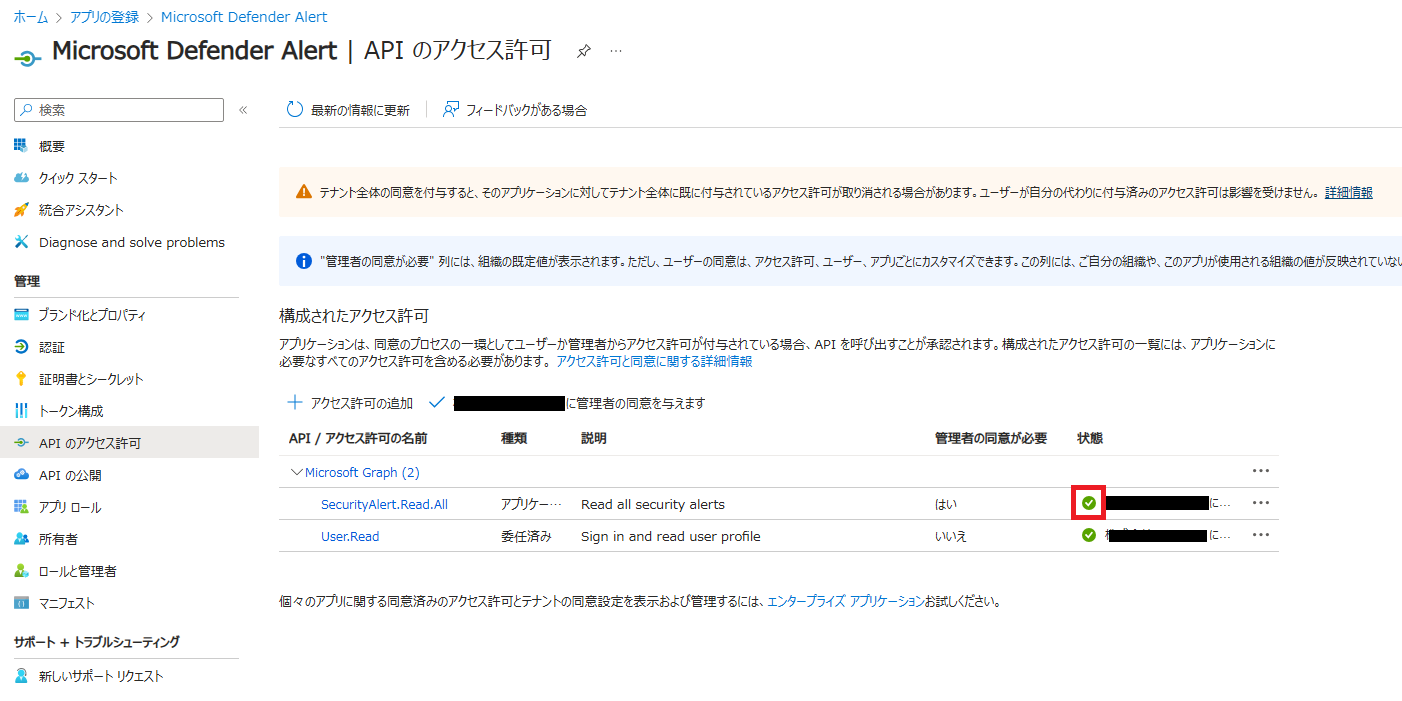
Task: Click in the 検索 sidebar search field
Action: click(x=119, y=110)
